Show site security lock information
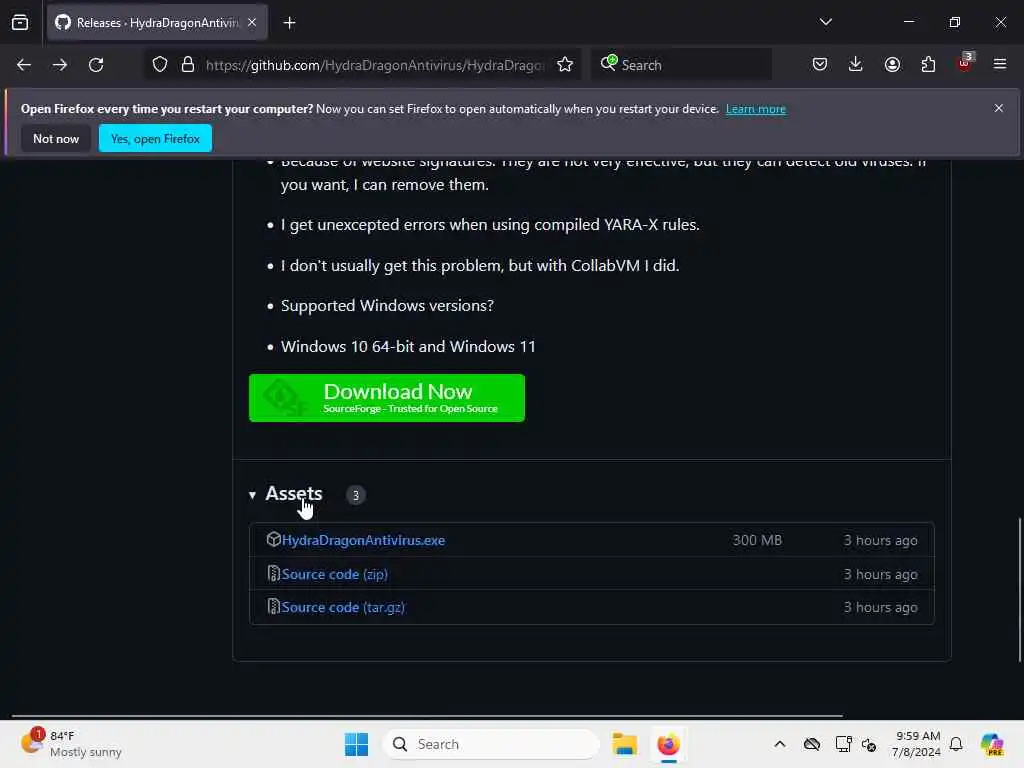 [188, 65]
